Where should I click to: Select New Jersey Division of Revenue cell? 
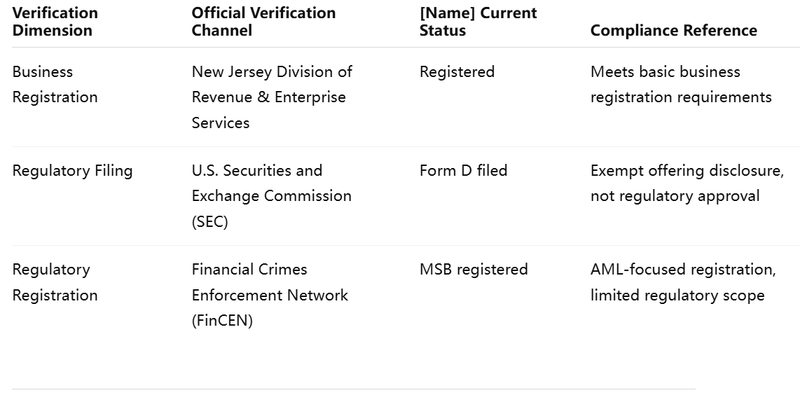(272, 97)
